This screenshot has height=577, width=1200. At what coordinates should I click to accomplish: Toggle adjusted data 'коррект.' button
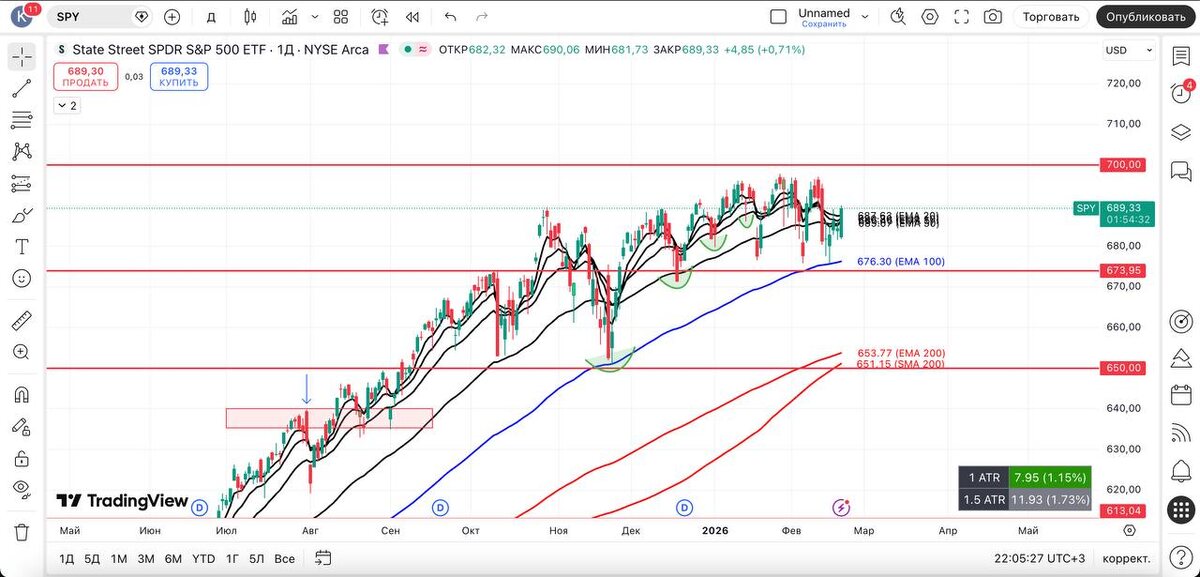1126,558
